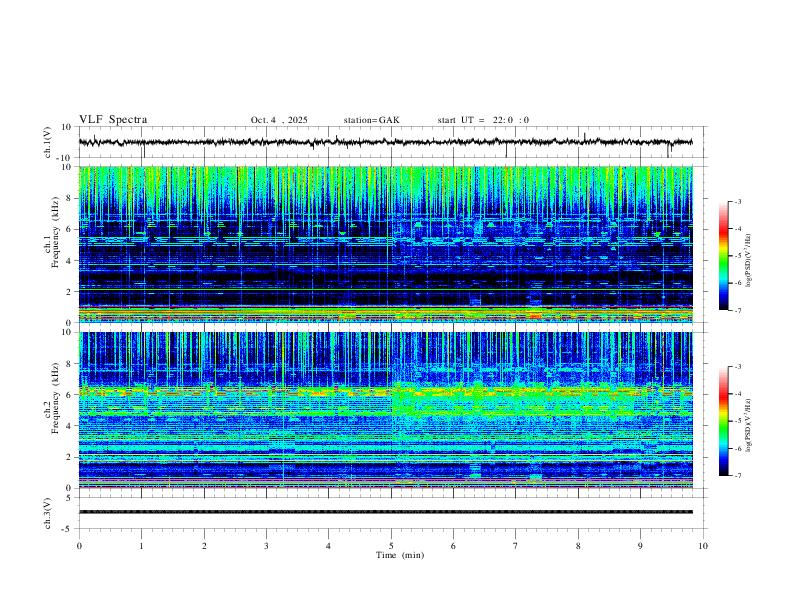Click time axis tick label "1"
The image size is (792, 612).
tap(141, 546)
